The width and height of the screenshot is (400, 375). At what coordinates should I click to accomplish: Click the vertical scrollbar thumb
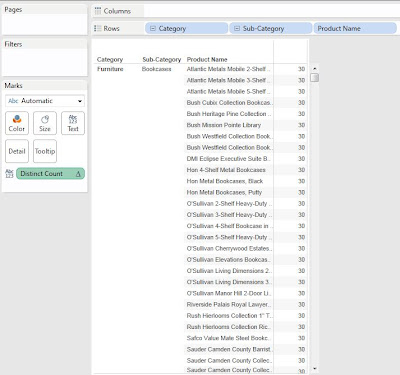click(314, 77)
